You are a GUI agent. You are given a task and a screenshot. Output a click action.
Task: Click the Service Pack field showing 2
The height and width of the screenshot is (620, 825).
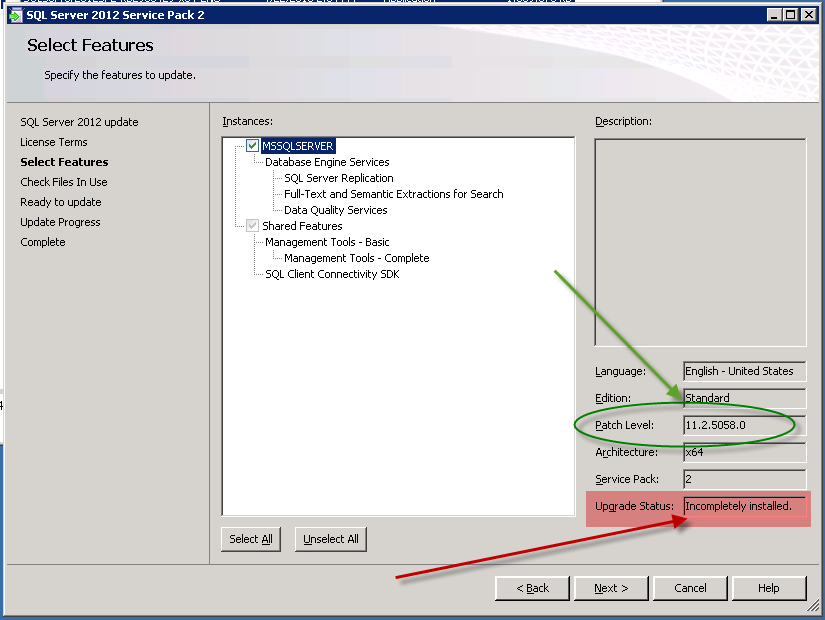[x=744, y=479]
